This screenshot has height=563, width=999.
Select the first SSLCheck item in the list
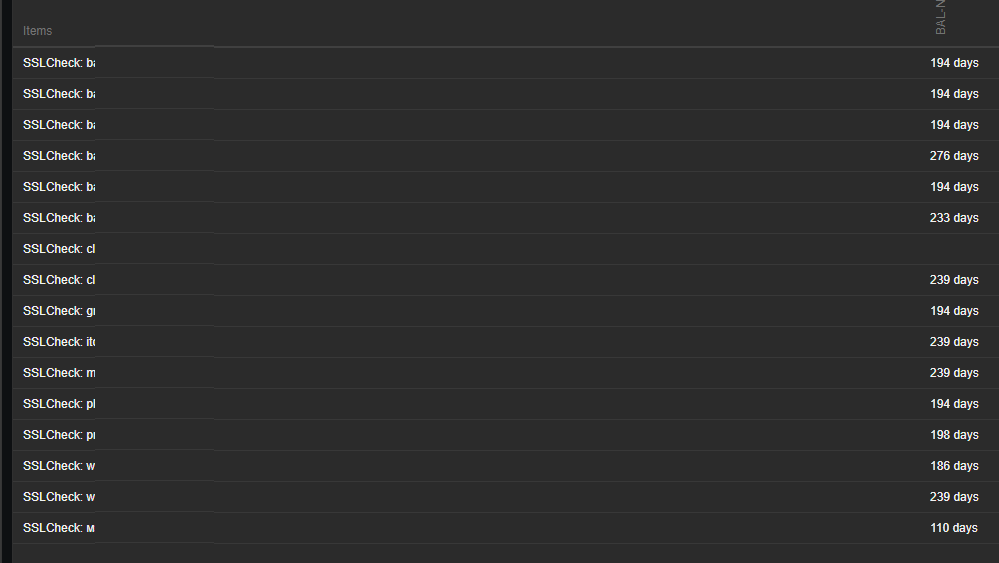coord(59,63)
